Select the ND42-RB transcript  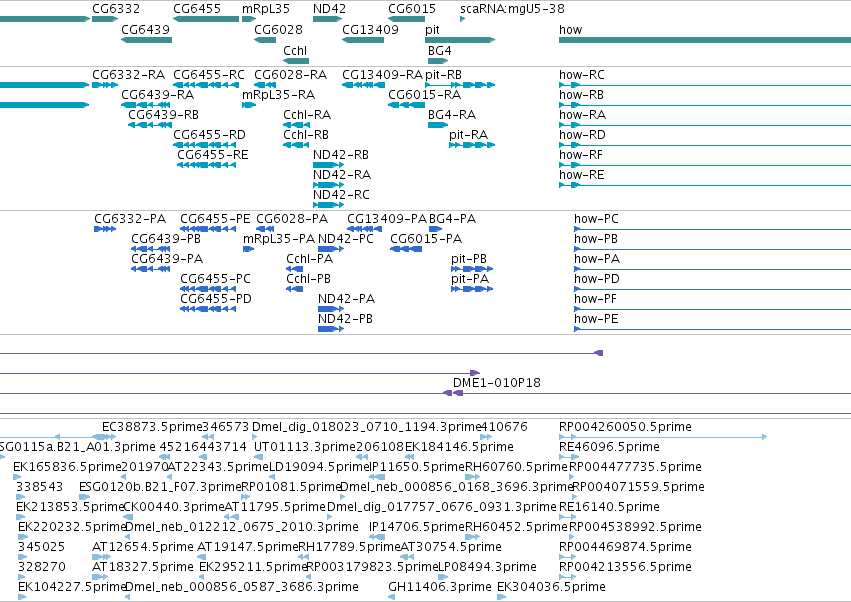coord(341,155)
